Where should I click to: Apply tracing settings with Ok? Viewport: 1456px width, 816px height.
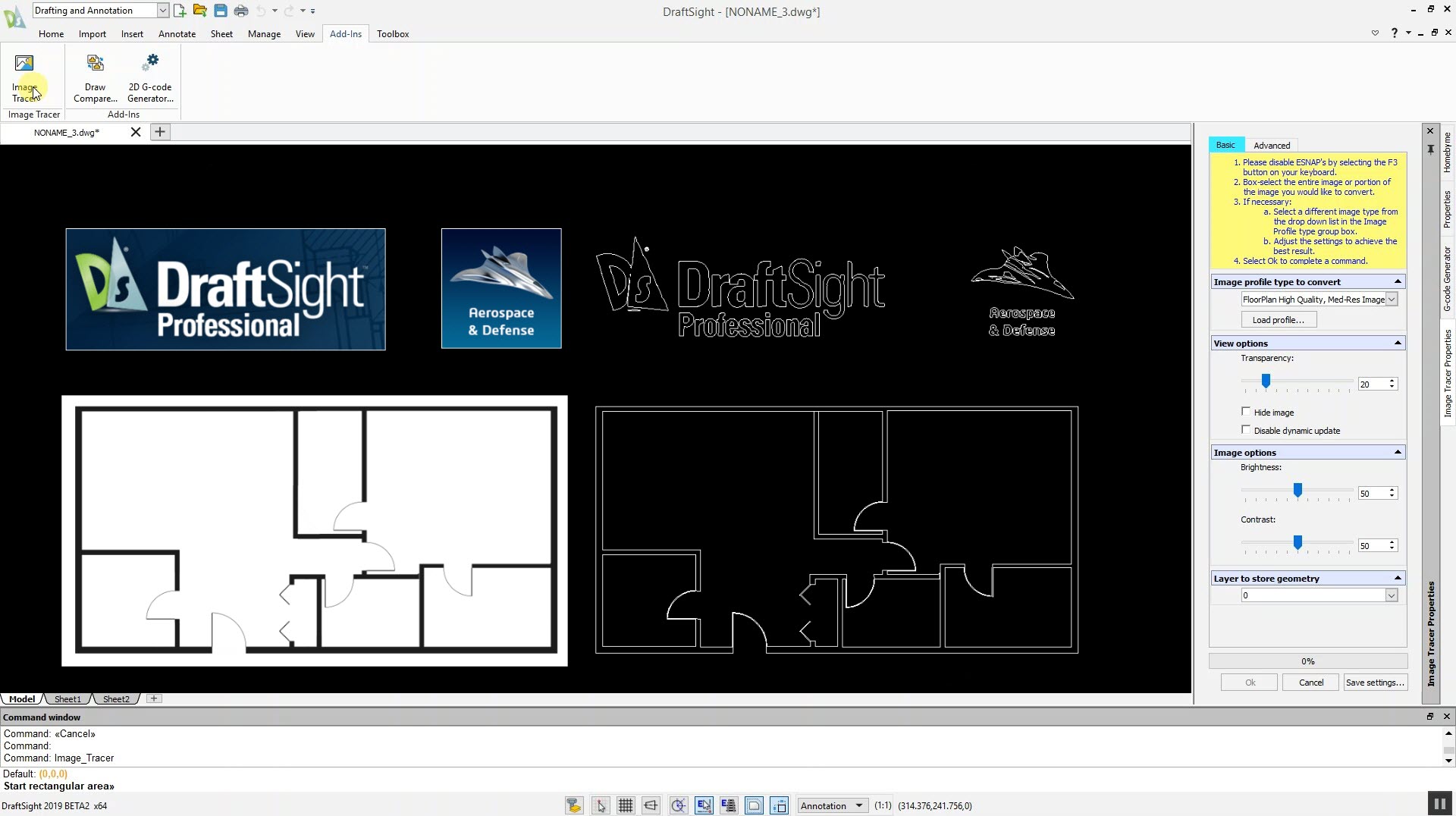click(x=1248, y=682)
